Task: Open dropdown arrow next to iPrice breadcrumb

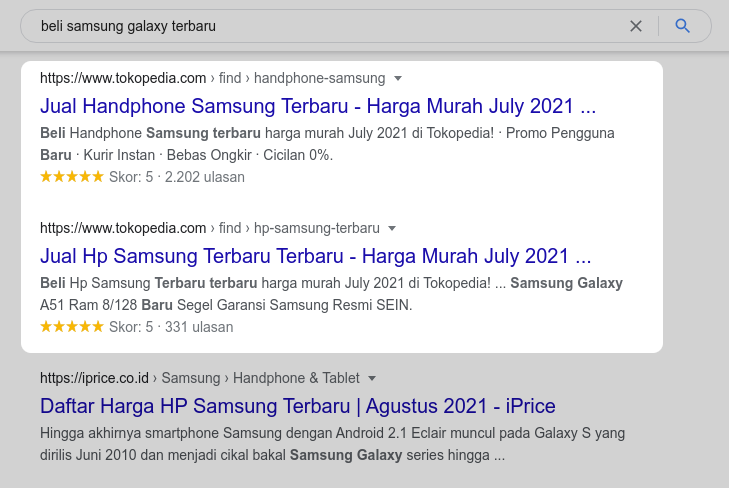Action: click(x=372, y=379)
